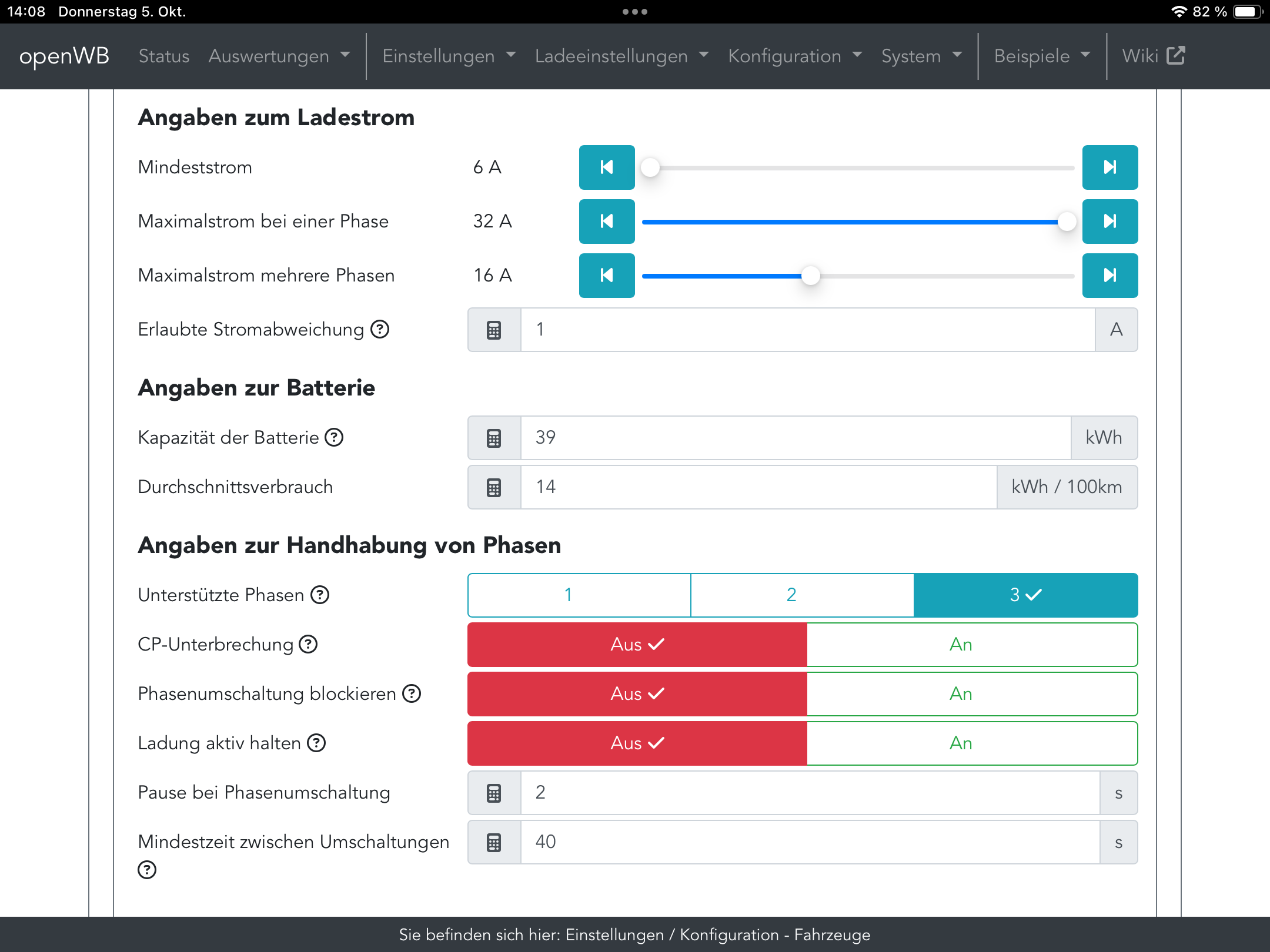The width and height of the screenshot is (1270, 952).
Task: Show help for Kapazität der Batterie
Action: pyautogui.click(x=334, y=437)
